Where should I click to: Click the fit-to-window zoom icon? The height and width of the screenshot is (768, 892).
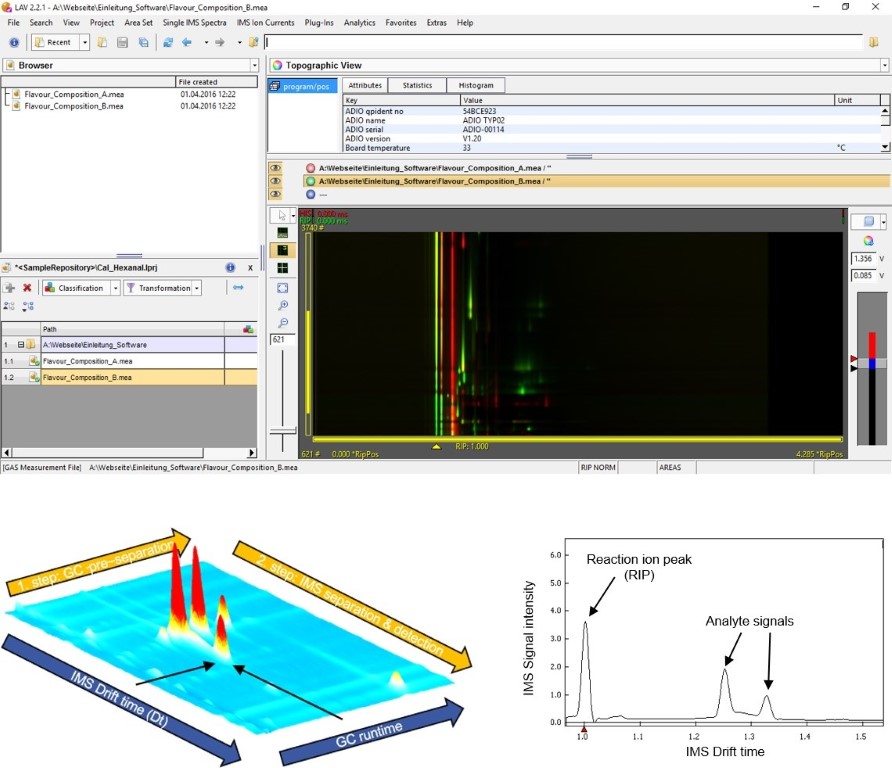pyautogui.click(x=282, y=288)
